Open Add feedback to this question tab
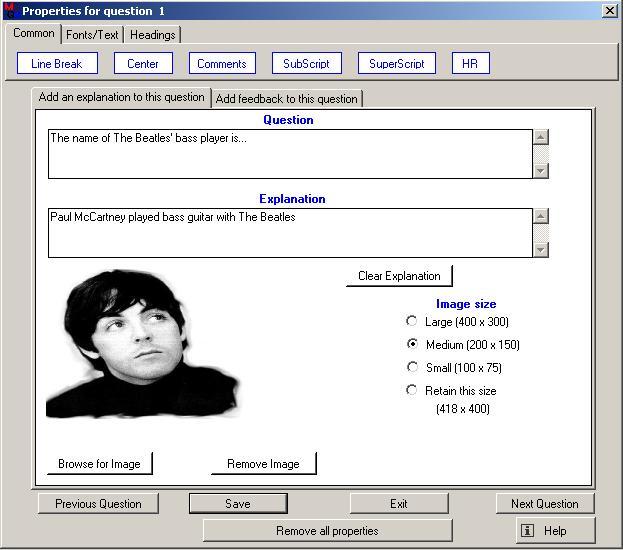The image size is (623, 550). click(x=286, y=99)
